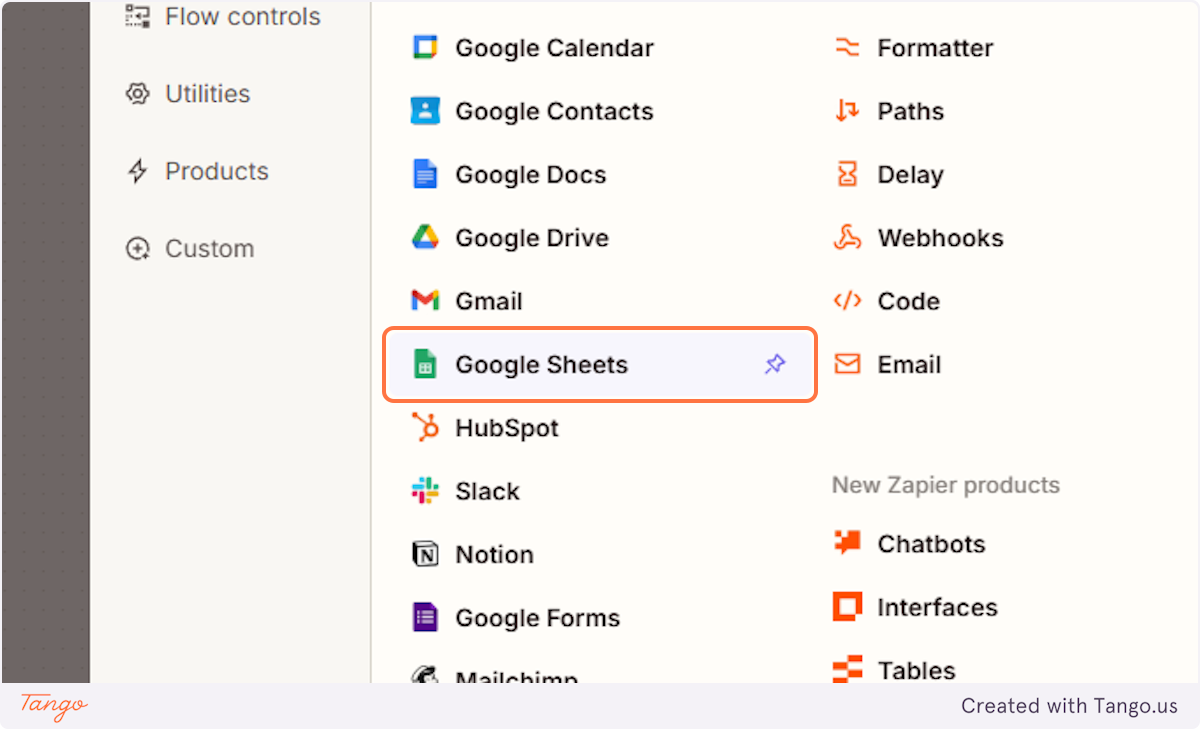Click the Products lightning icon
The height and width of the screenshot is (729, 1200).
(x=137, y=171)
